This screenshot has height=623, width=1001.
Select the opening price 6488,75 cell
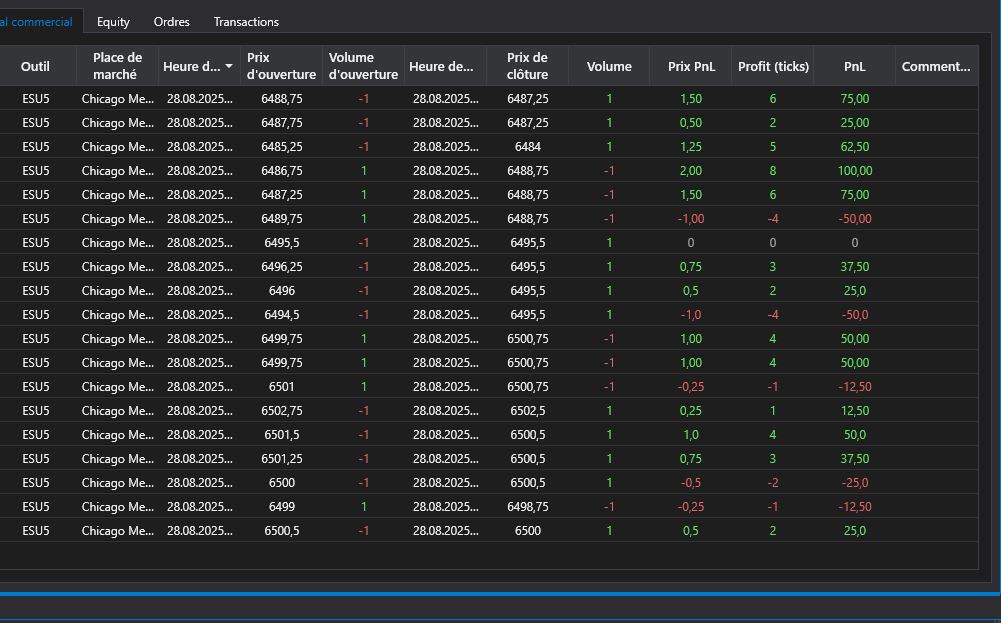pos(281,99)
